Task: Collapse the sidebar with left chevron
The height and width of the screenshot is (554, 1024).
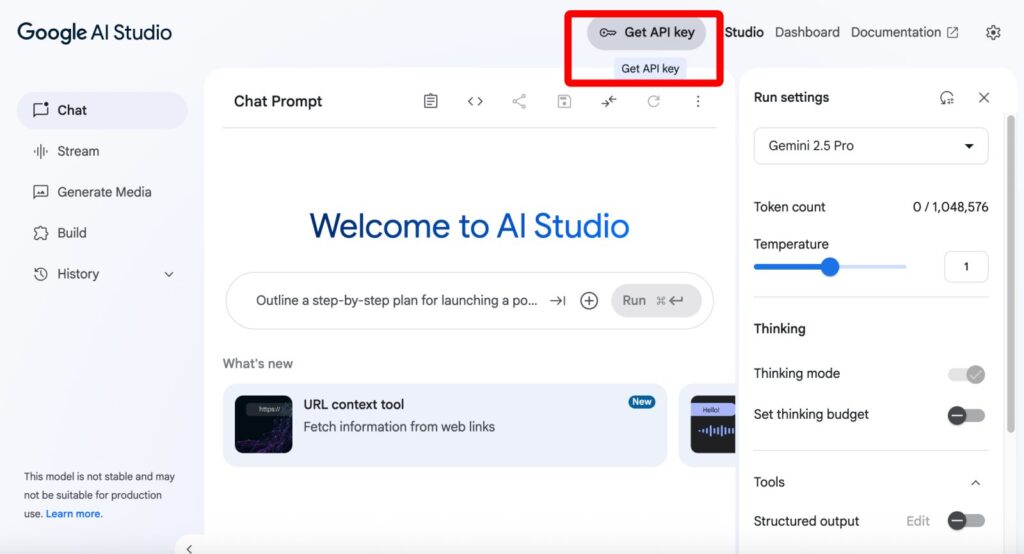Action: point(189,549)
